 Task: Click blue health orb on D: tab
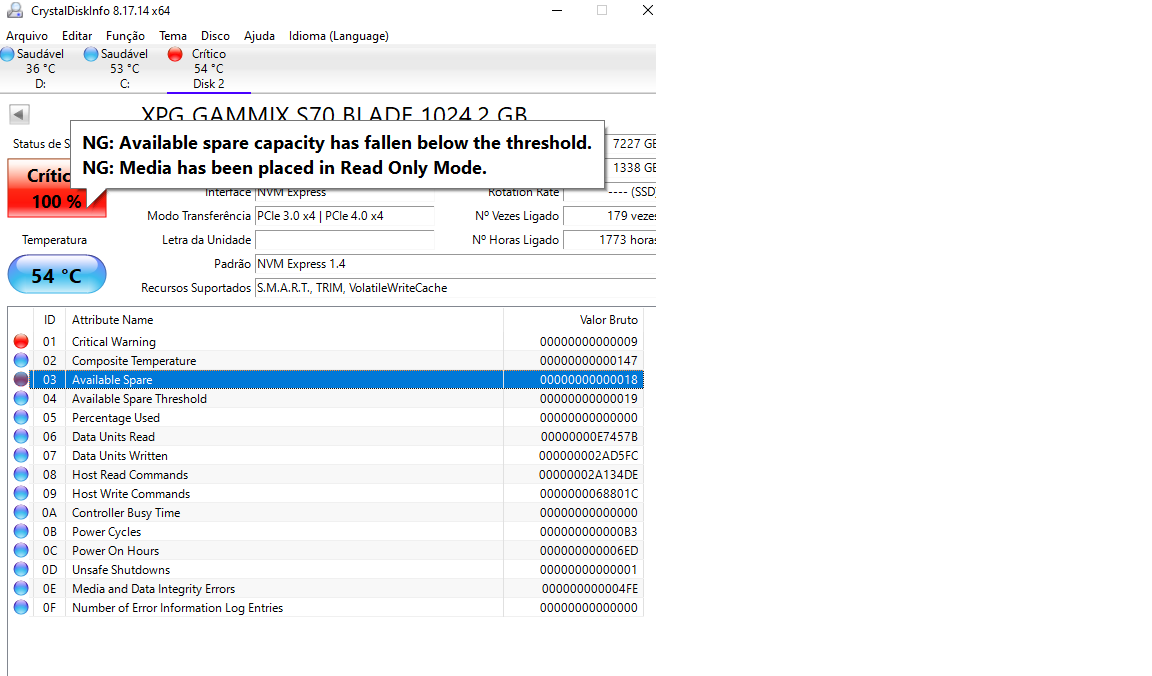coord(7,54)
